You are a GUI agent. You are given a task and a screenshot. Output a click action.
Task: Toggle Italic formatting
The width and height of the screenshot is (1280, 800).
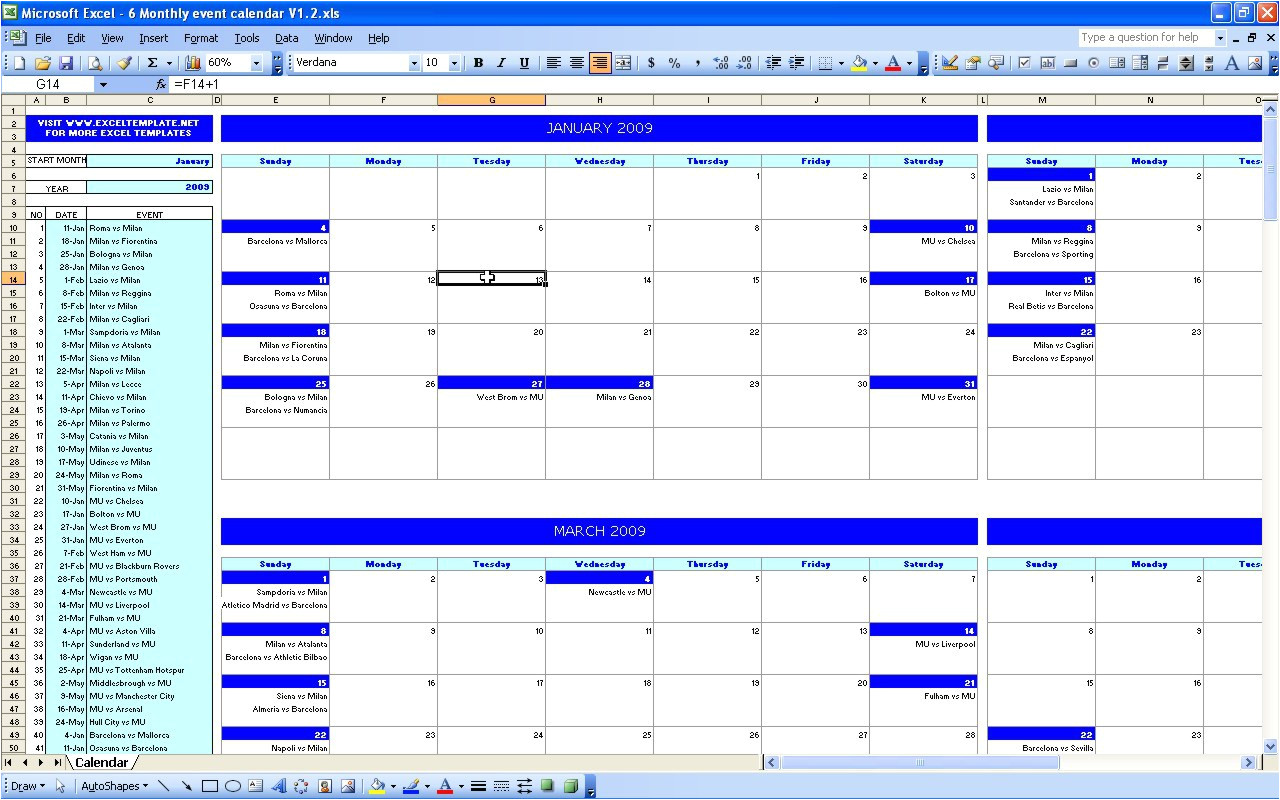501,63
